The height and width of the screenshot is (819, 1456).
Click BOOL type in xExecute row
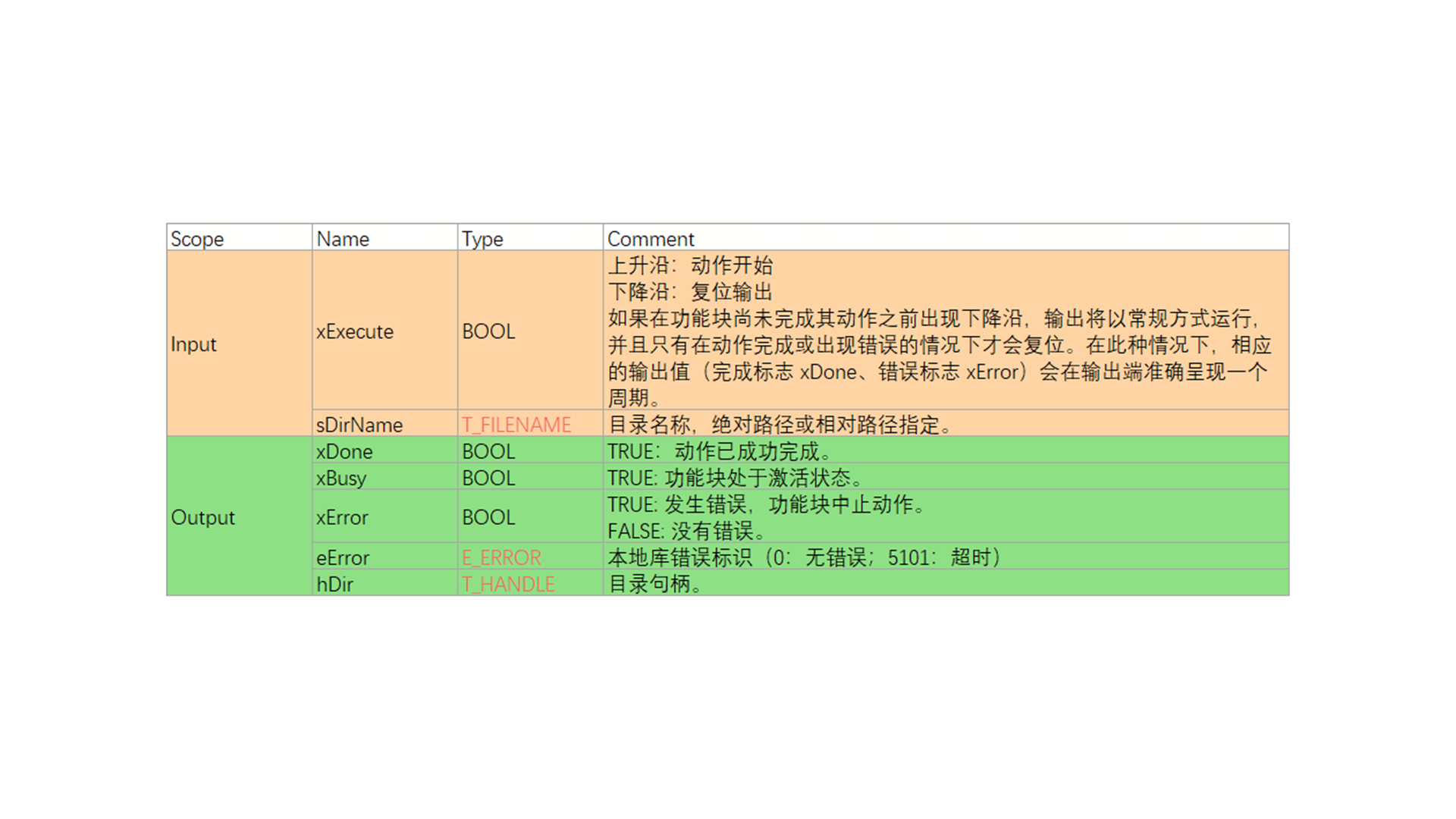[488, 331]
